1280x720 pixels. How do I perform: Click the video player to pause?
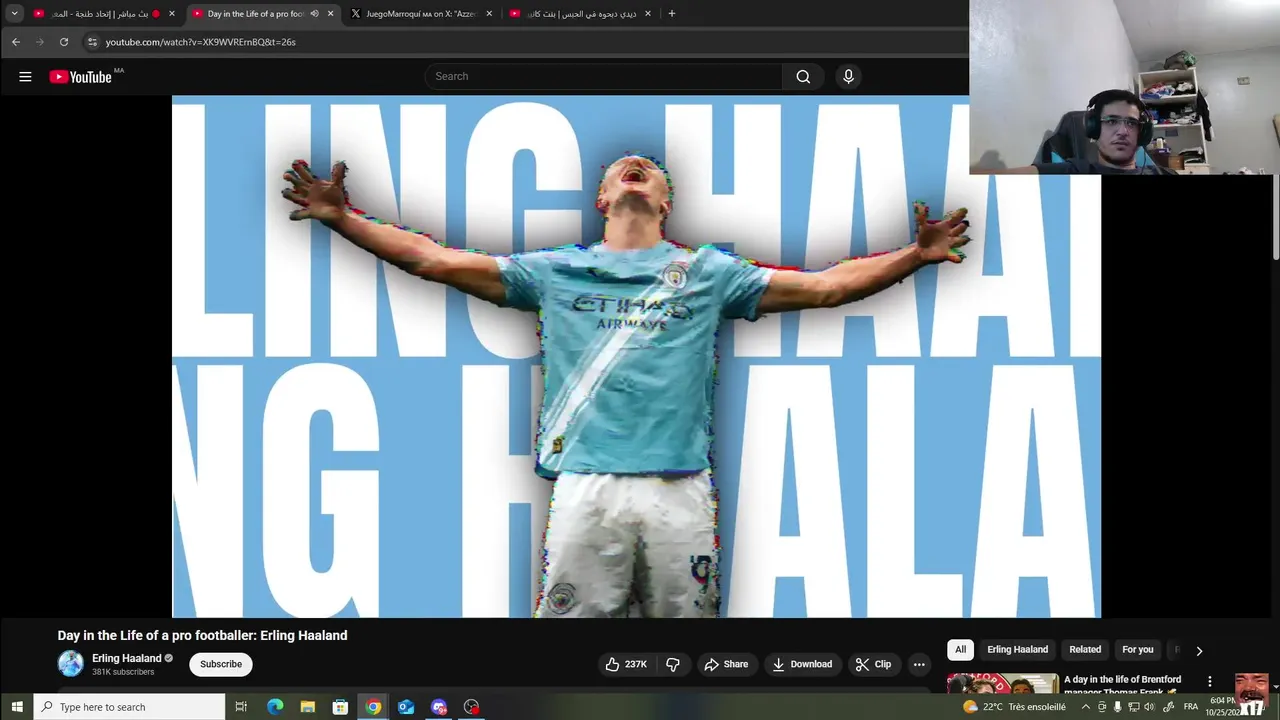(x=636, y=356)
